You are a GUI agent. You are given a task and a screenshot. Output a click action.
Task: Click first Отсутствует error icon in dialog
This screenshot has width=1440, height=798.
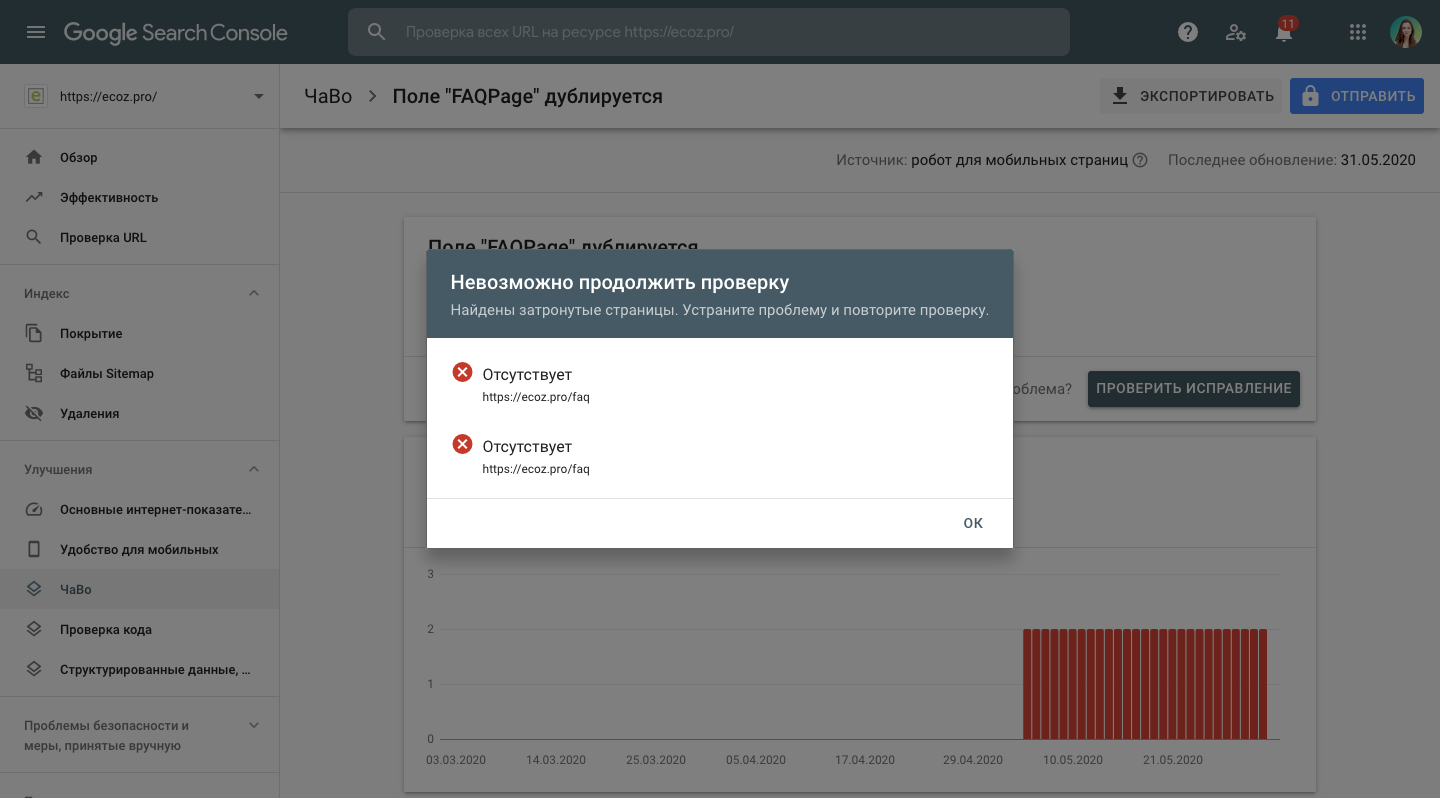[462, 372]
